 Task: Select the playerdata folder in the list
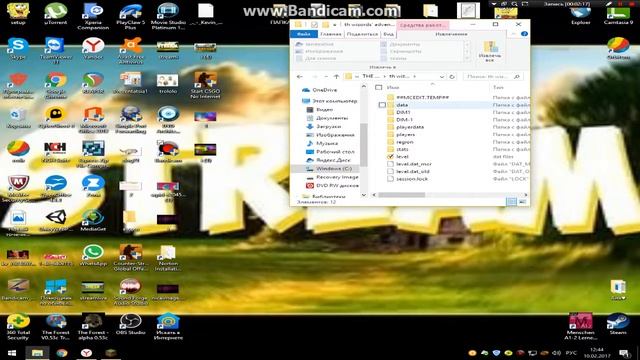[x=410, y=127]
